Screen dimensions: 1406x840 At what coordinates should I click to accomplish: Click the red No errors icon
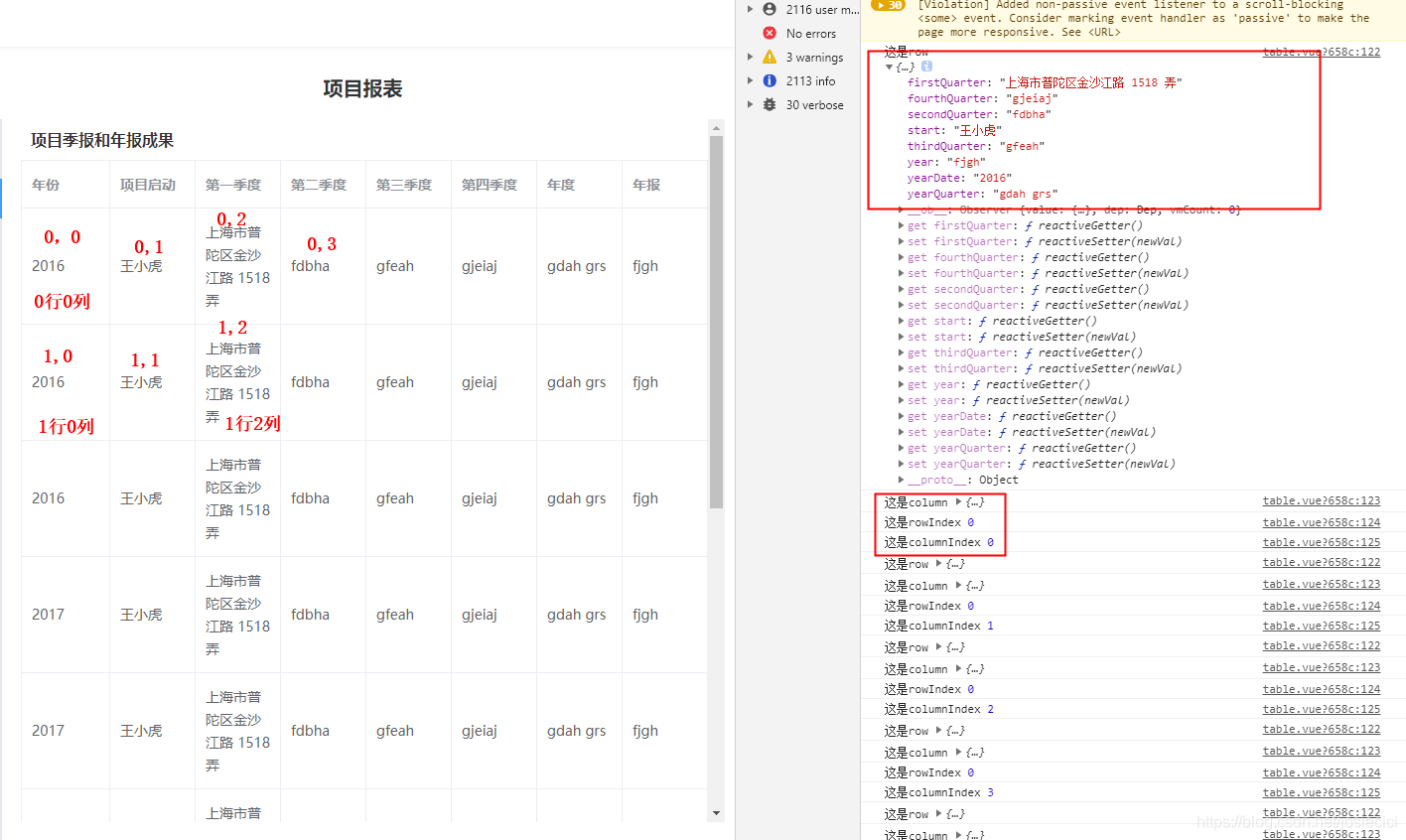[x=770, y=33]
